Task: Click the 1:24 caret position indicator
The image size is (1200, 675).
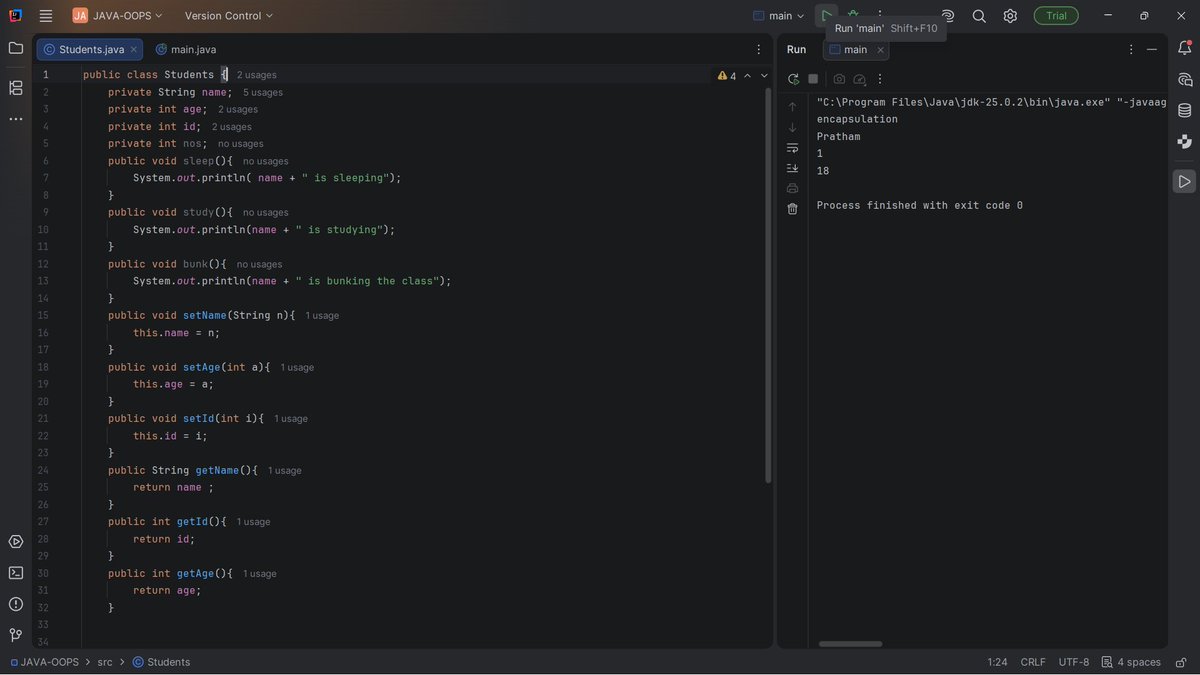Action: [997, 662]
